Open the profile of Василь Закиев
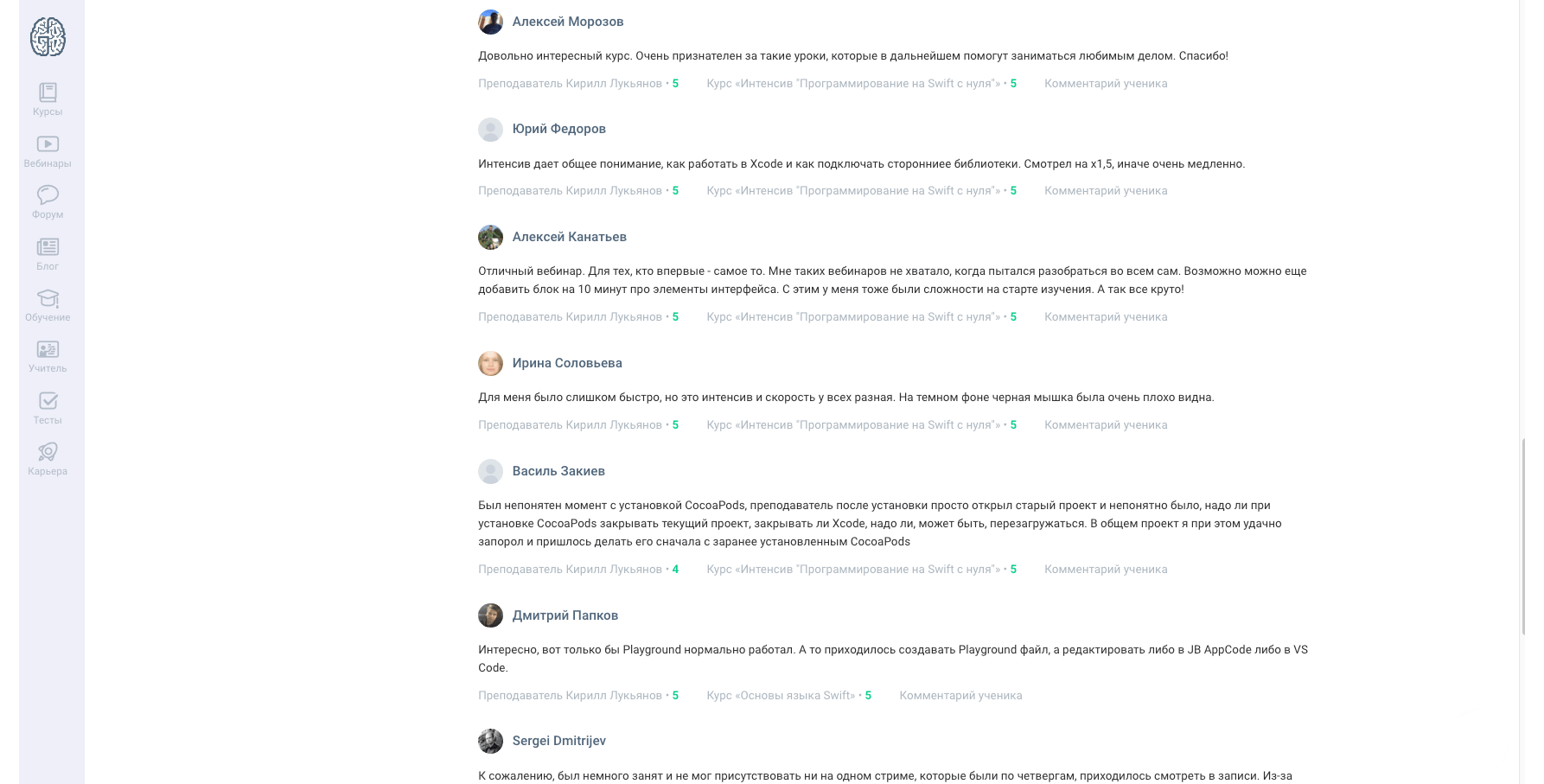This screenshot has width=1544, height=784. 558,471
